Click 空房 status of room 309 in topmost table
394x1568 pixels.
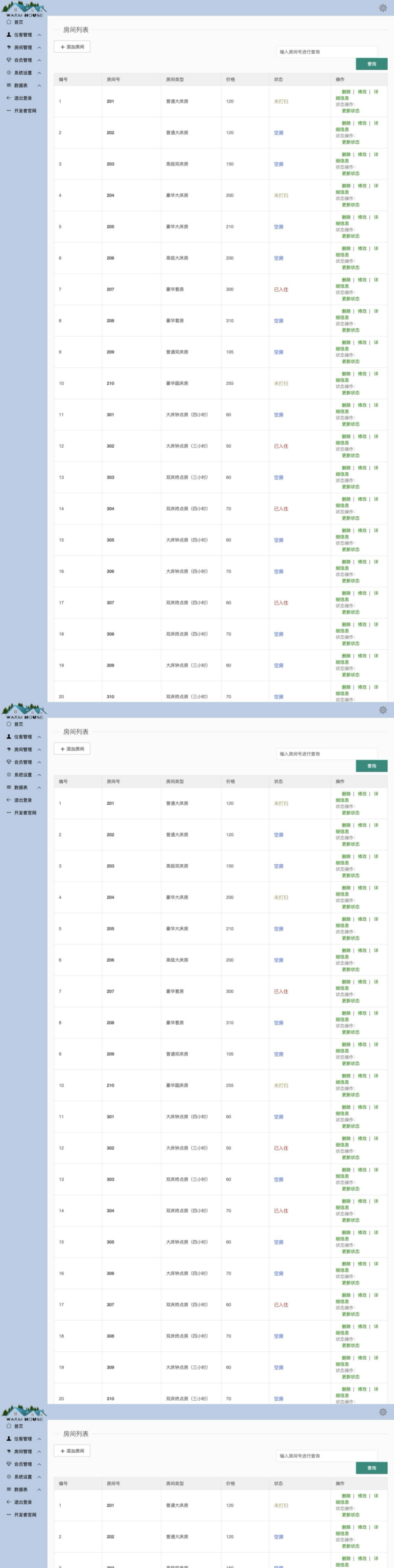coord(279,665)
